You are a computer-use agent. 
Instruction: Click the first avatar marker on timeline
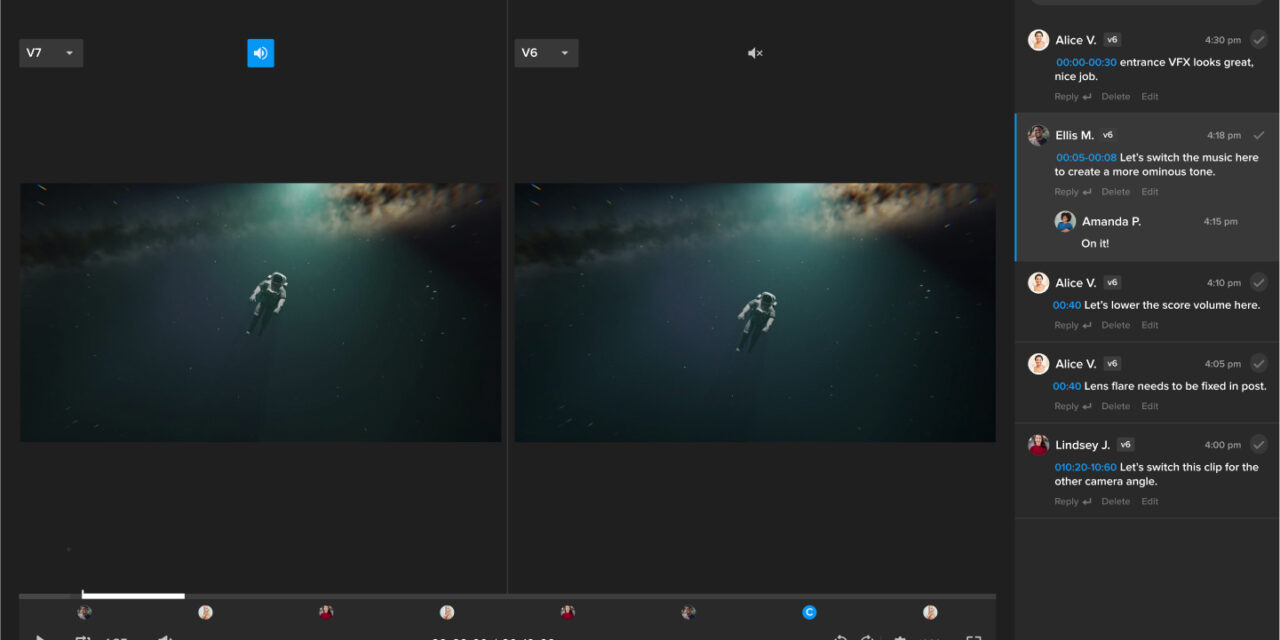(x=84, y=612)
